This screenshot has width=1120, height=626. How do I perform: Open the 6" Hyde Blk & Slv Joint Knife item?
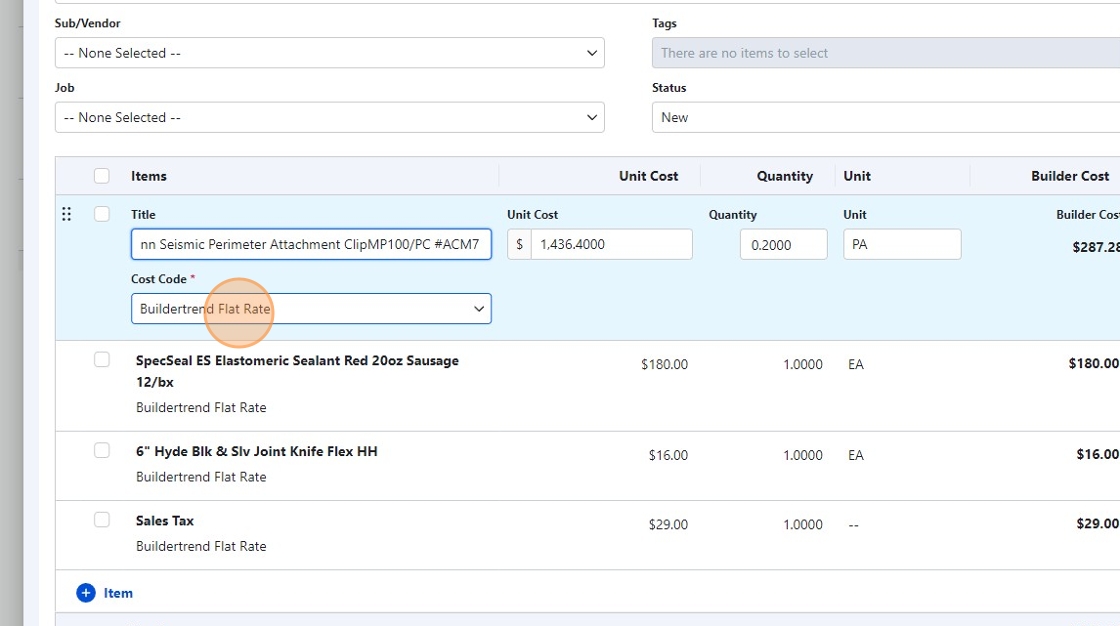pyautogui.click(x=257, y=452)
